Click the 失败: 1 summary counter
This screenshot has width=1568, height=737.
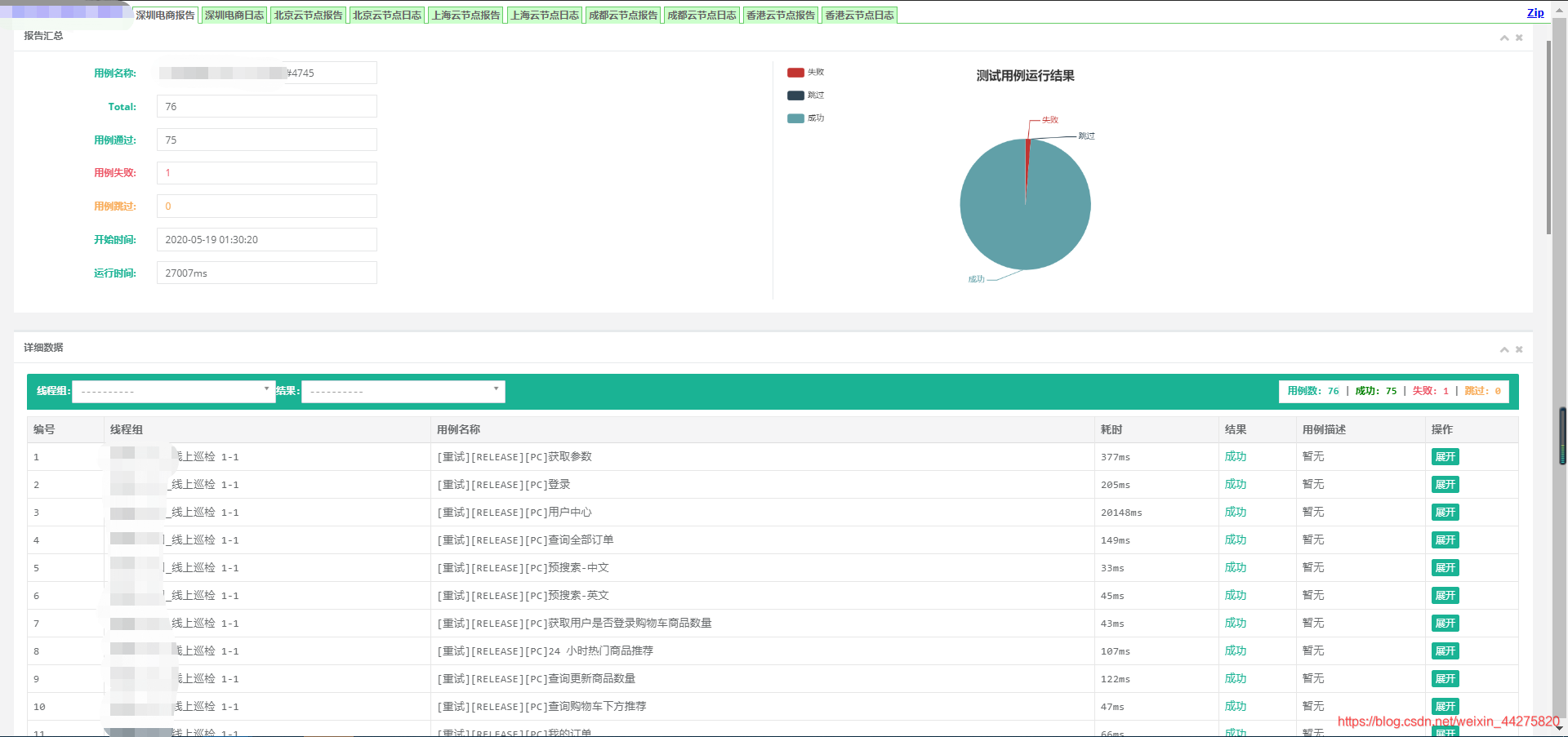click(x=1431, y=391)
